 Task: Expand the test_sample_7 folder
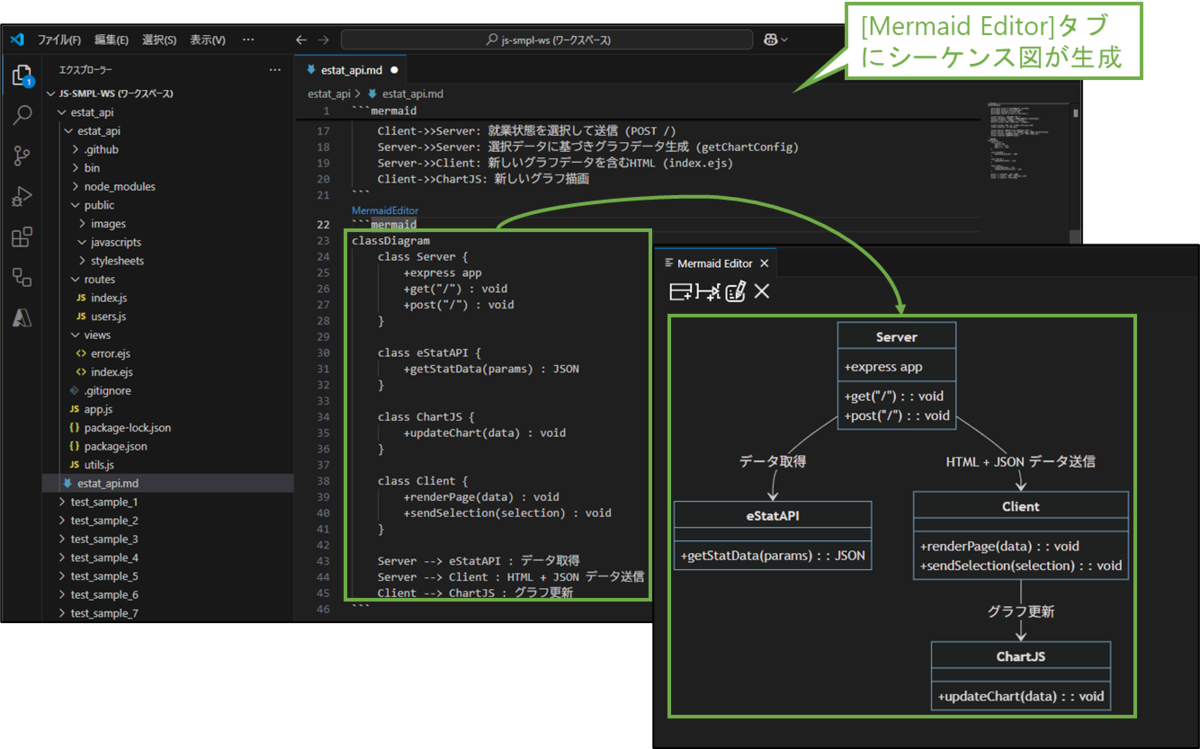pyautogui.click(x=166, y=613)
